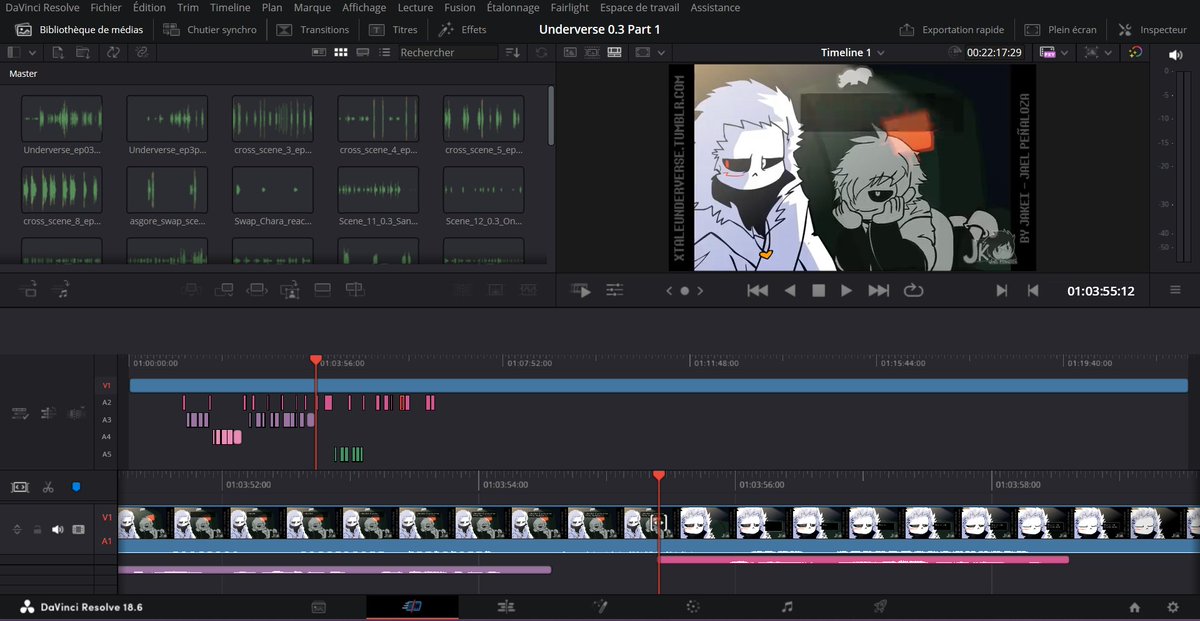Click the full extent zoom timeline icon
1200x621 pixels.
(19, 487)
